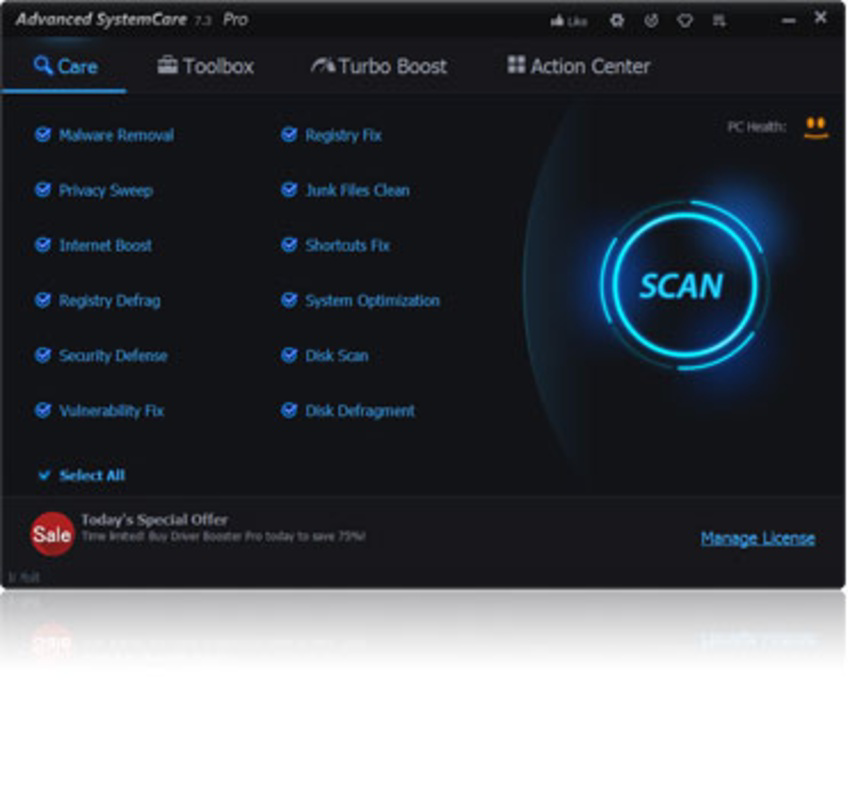This screenshot has width=848, height=800.
Task: Toggle the Junk Files Clean checkbox
Action: pyautogui.click(x=289, y=189)
